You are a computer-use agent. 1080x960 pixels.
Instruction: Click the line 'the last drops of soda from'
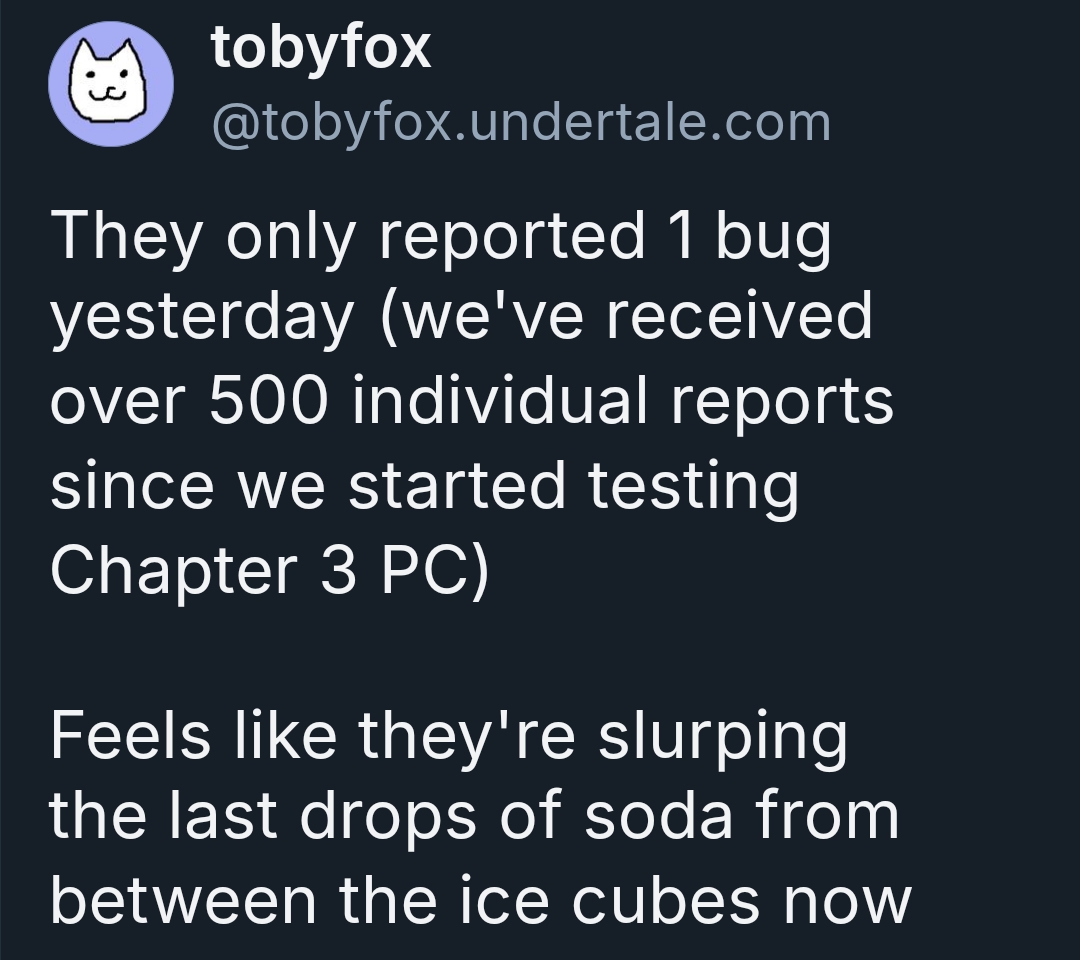[x=475, y=817]
